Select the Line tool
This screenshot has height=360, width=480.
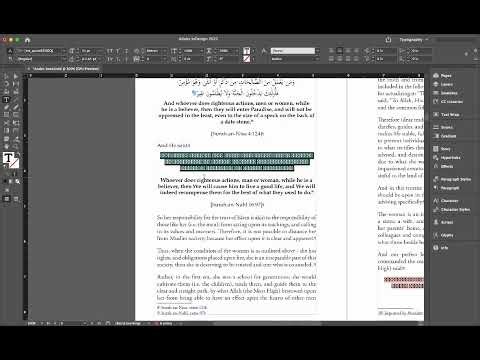15,99
